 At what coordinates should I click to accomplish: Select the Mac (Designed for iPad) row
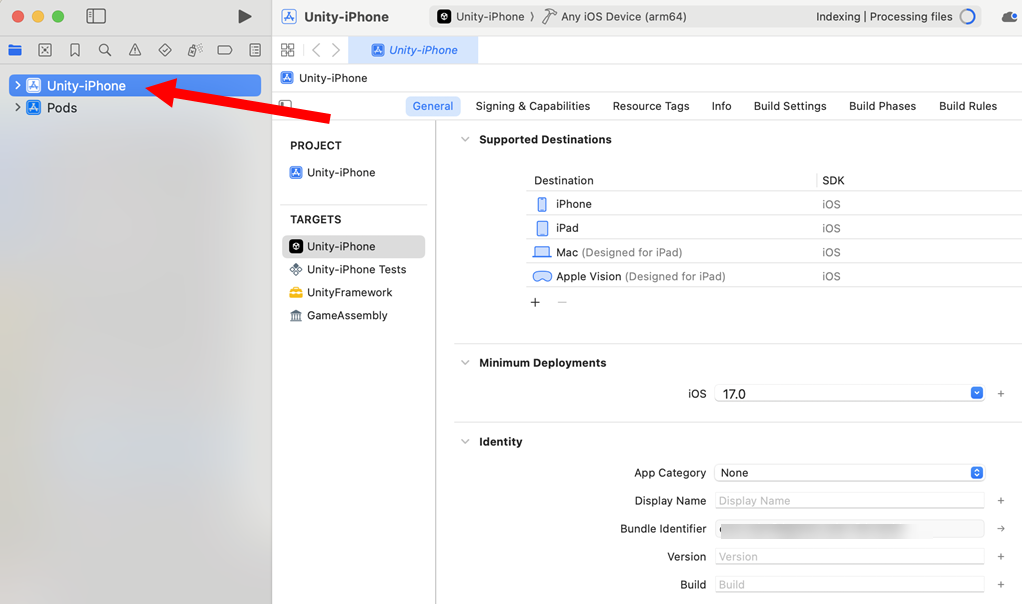coord(774,252)
